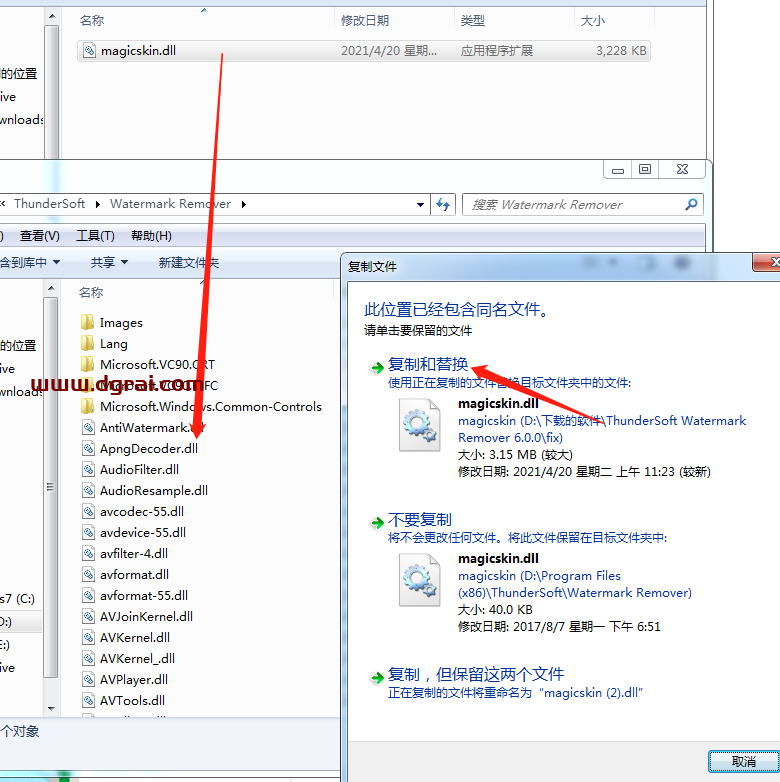Click the search magnifier icon

(x=691, y=204)
